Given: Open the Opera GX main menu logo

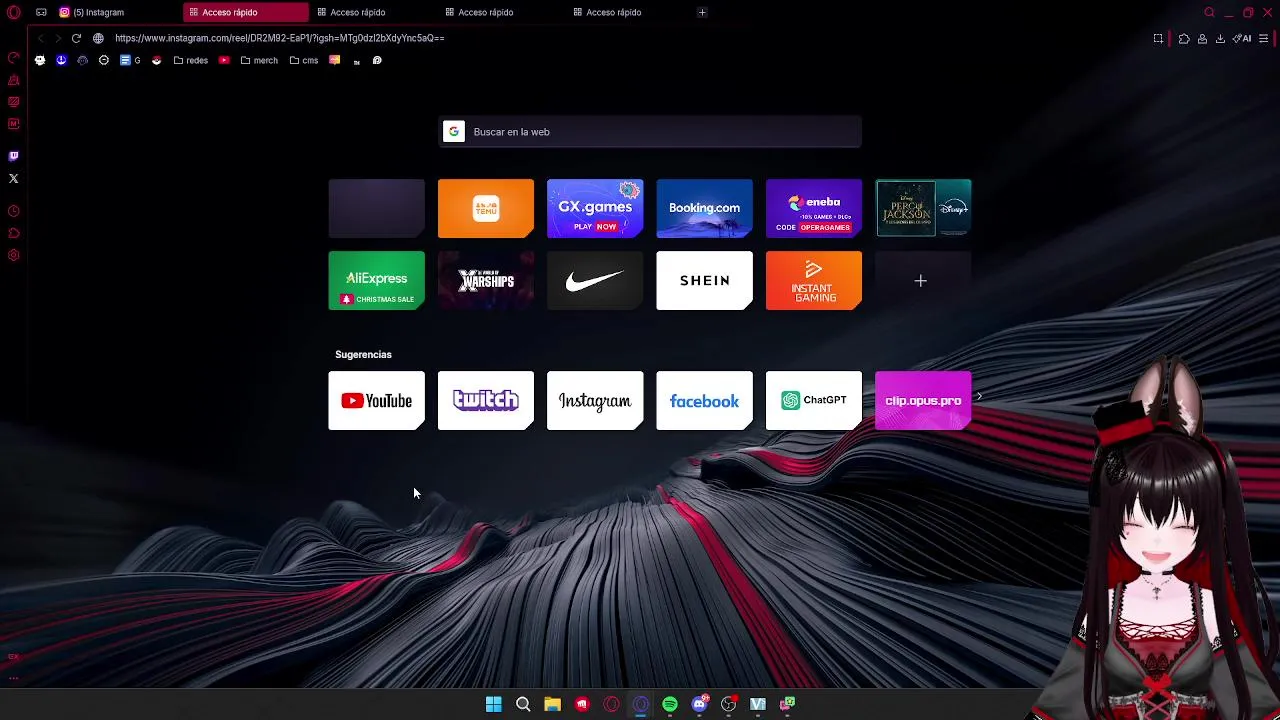Looking at the screenshot, I should coord(13,12).
